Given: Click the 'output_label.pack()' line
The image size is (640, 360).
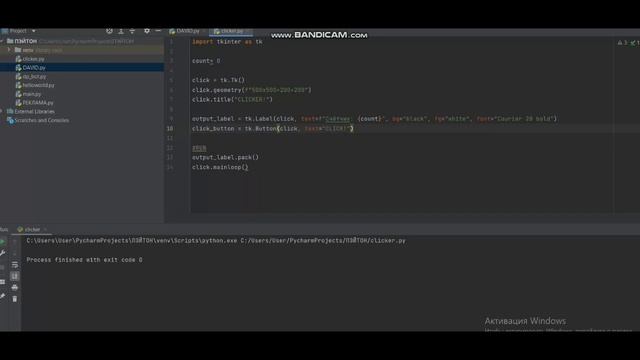Looking at the screenshot, I should 225,157.
